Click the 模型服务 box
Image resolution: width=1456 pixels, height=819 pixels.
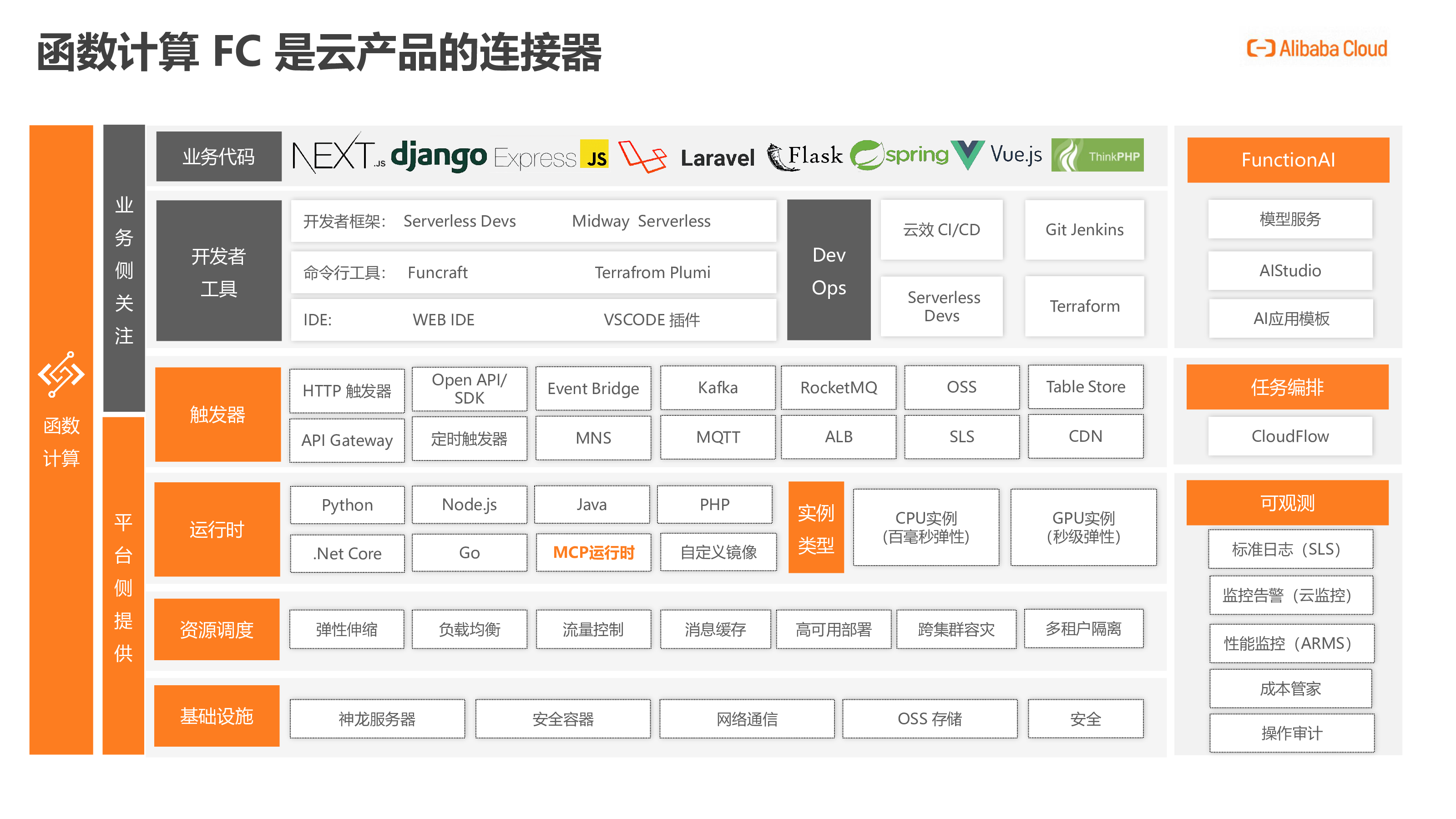tap(1290, 219)
